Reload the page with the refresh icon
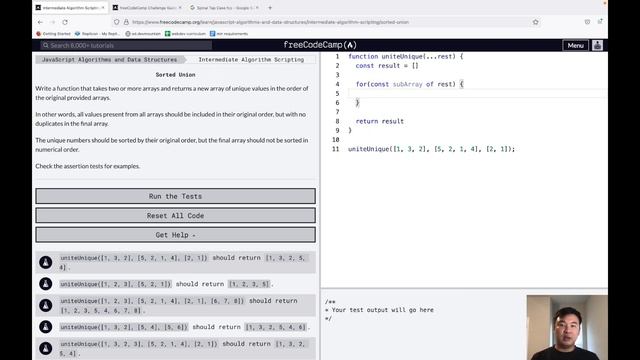Viewport: 640px width, 360px height. tap(65, 22)
